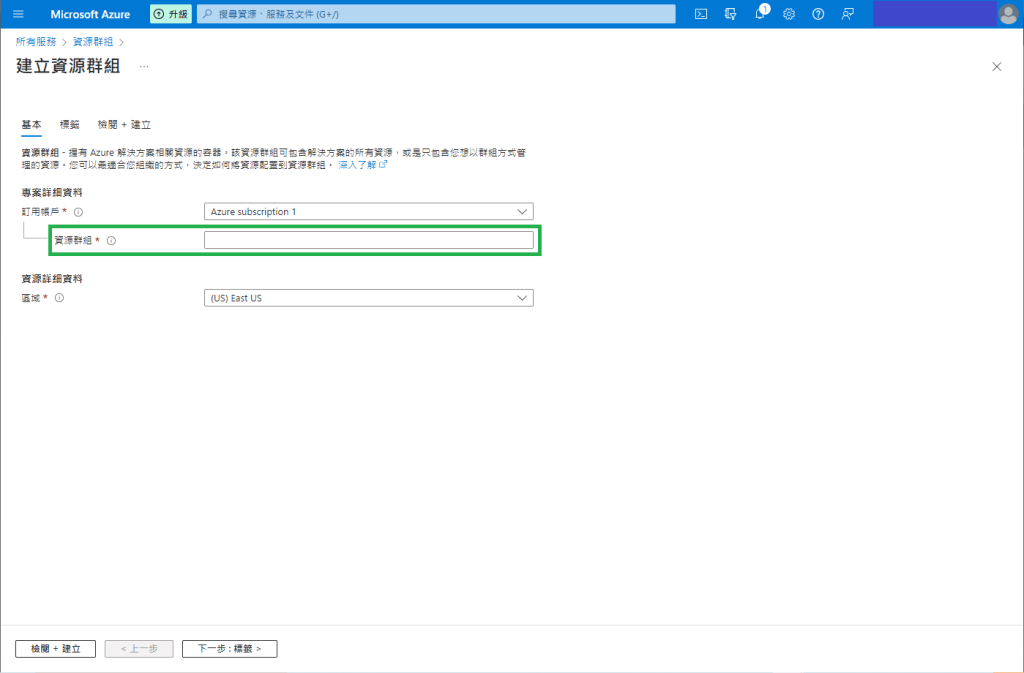Viewport: 1024px width, 673px height.
Task: Switch to the 標籤 tab
Action: click(70, 125)
